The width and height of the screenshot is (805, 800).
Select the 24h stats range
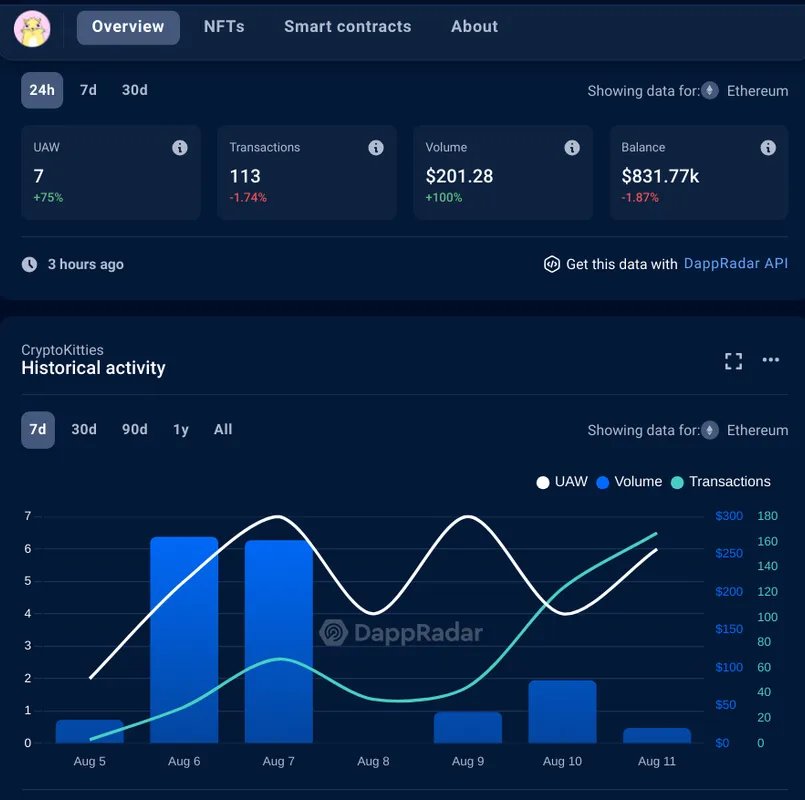(42, 90)
